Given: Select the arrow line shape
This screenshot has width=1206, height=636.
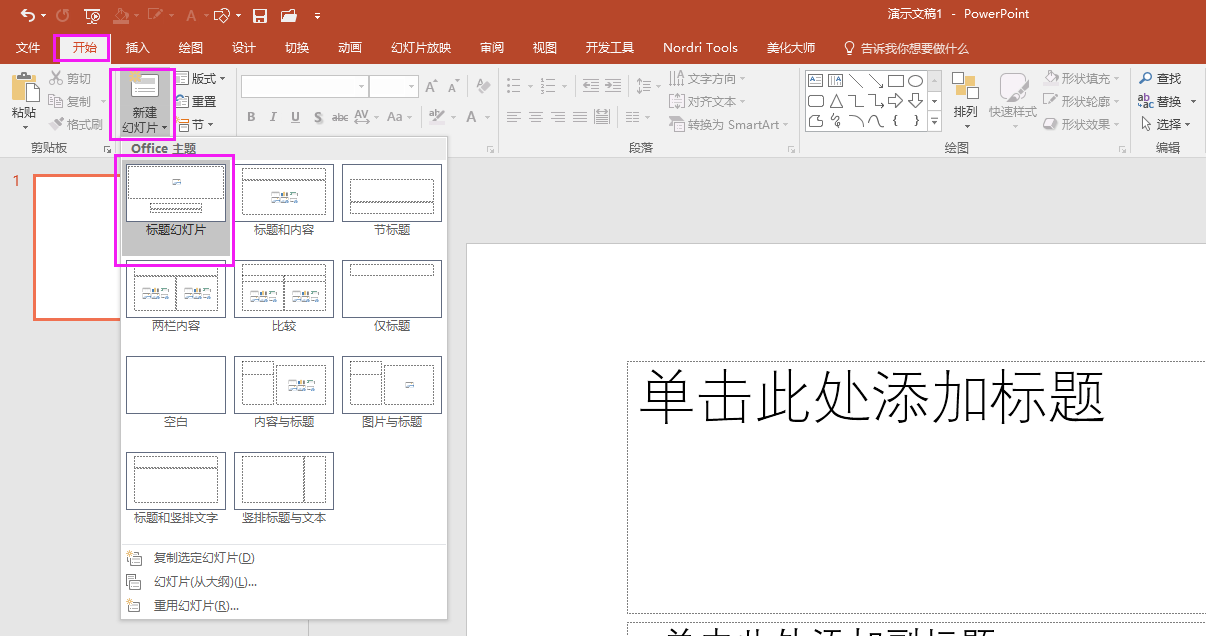Looking at the screenshot, I should tap(876, 81).
